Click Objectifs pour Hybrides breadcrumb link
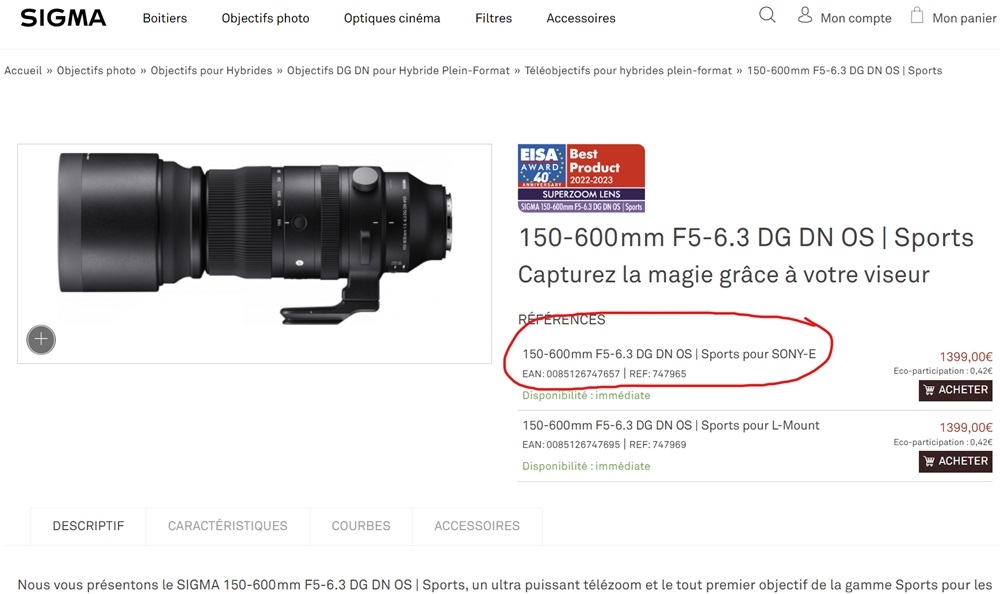 point(211,71)
